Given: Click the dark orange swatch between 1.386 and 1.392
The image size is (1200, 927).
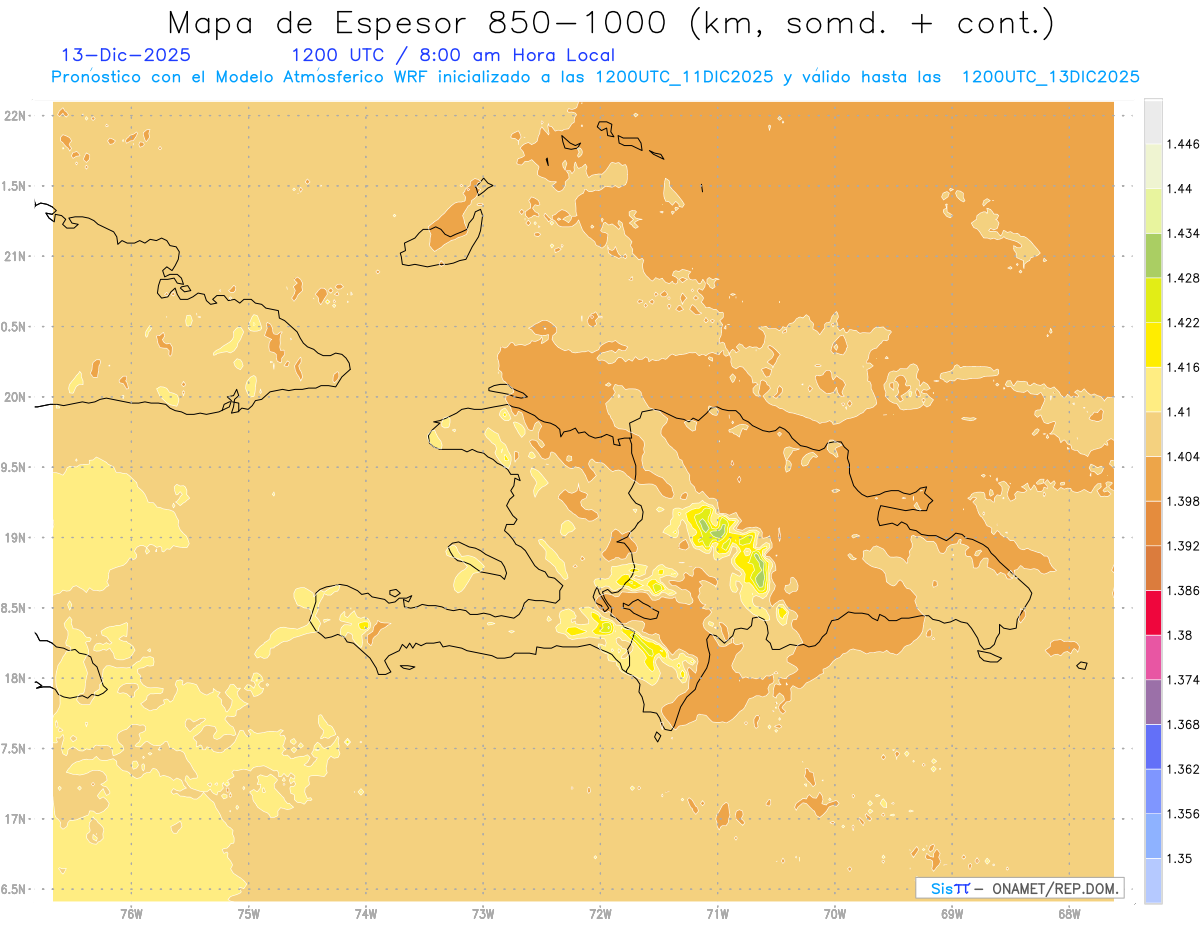Looking at the screenshot, I should pos(1153,568).
